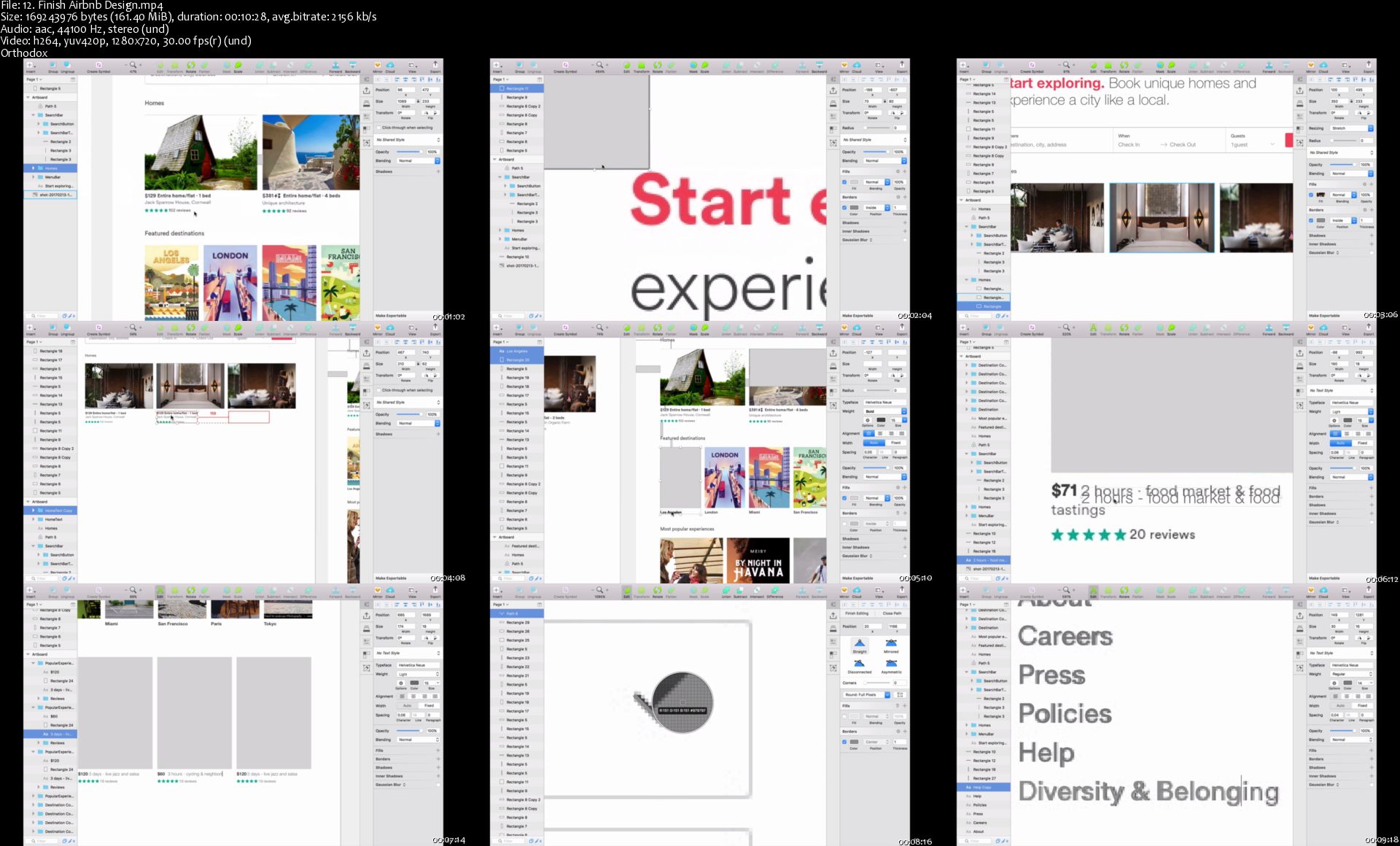Open the Round: Full Pixels dropdown

(x=867, y=695)
